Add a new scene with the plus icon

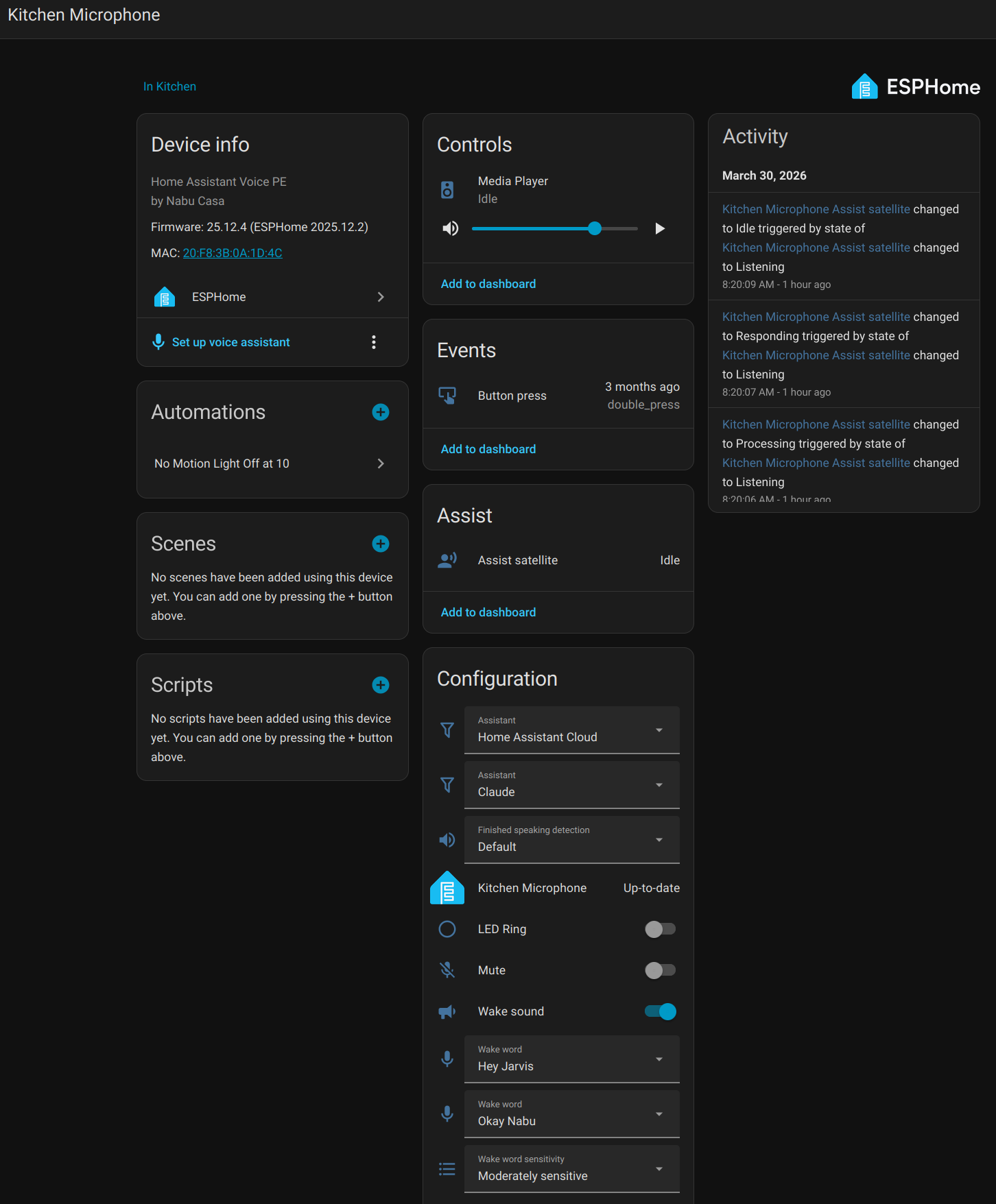tap(381, 544)
